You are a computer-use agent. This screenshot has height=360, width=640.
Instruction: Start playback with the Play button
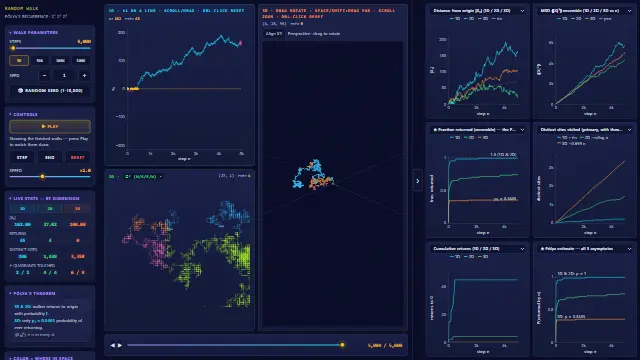click(x=50, y=127)
